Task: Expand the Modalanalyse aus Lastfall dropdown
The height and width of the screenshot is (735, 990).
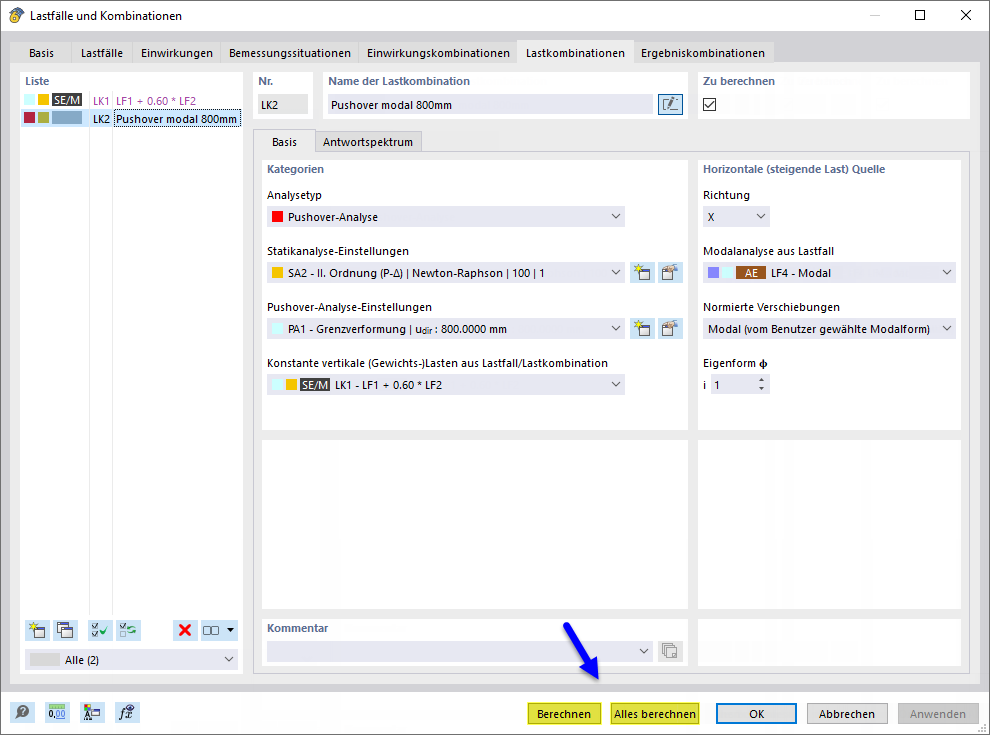Action: [x=829, y=273]
